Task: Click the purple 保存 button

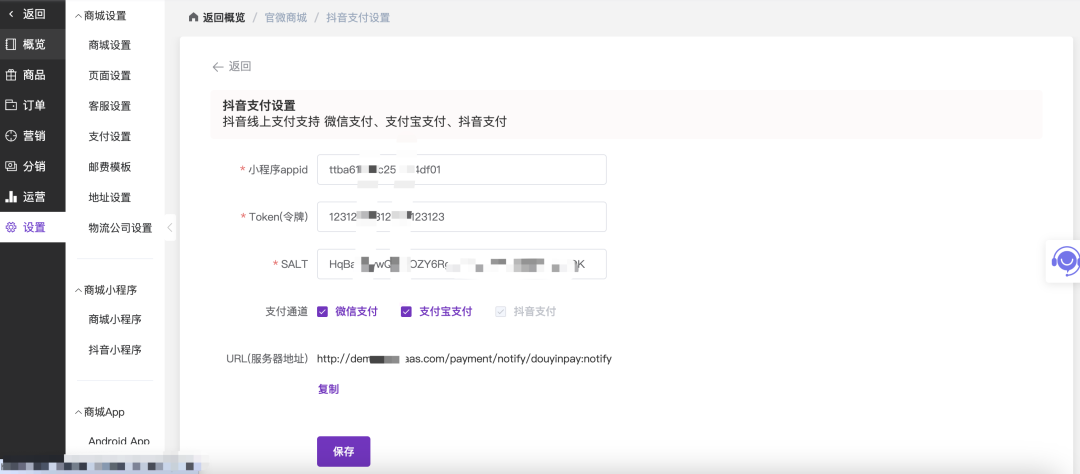Action: click(x=343, y=451)
